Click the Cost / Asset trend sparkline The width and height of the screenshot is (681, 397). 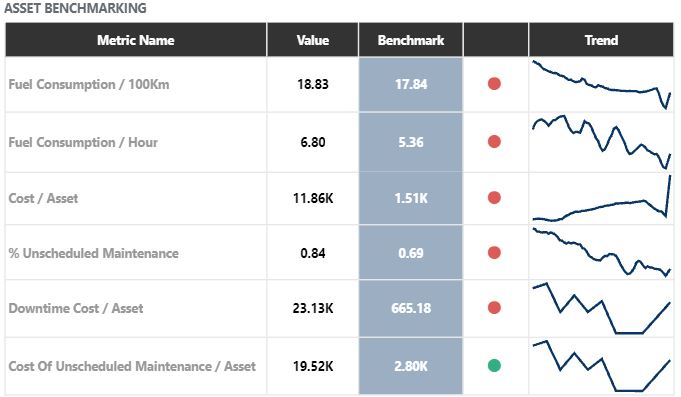(602, 198)
